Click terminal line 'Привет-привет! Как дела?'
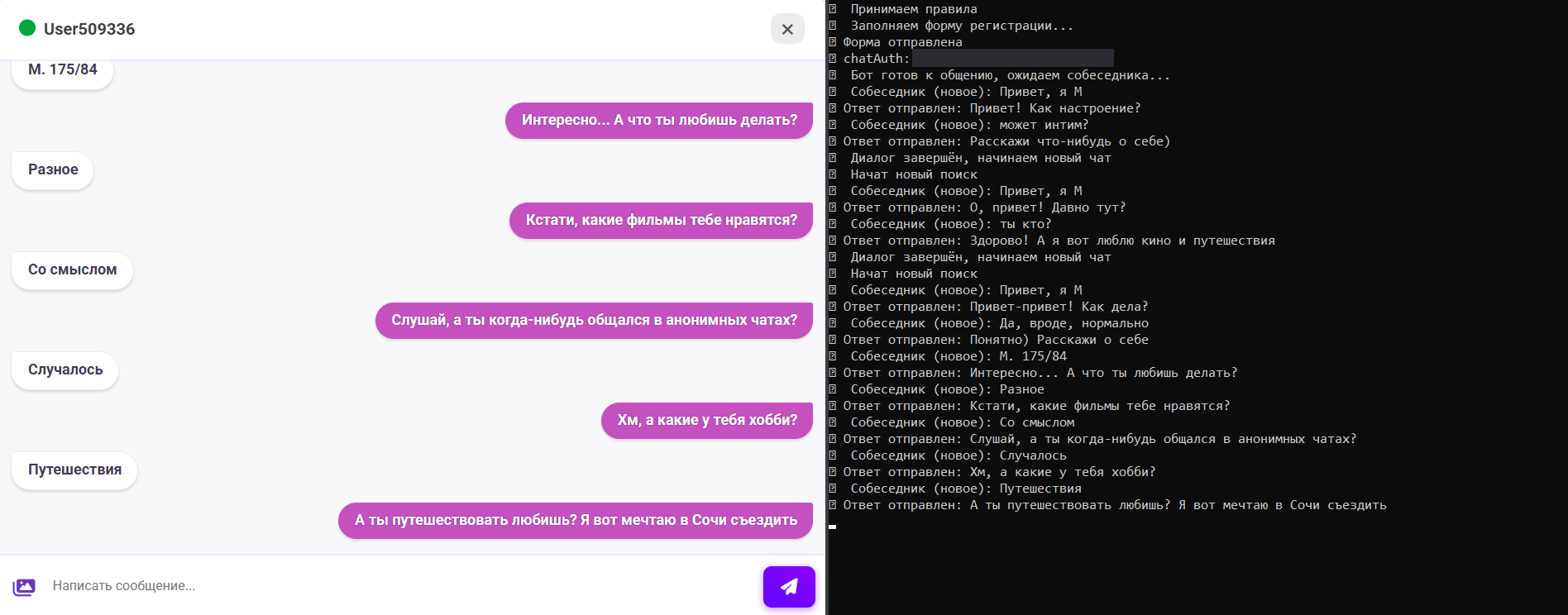The image size is (1568, 615). coord(989,307)
